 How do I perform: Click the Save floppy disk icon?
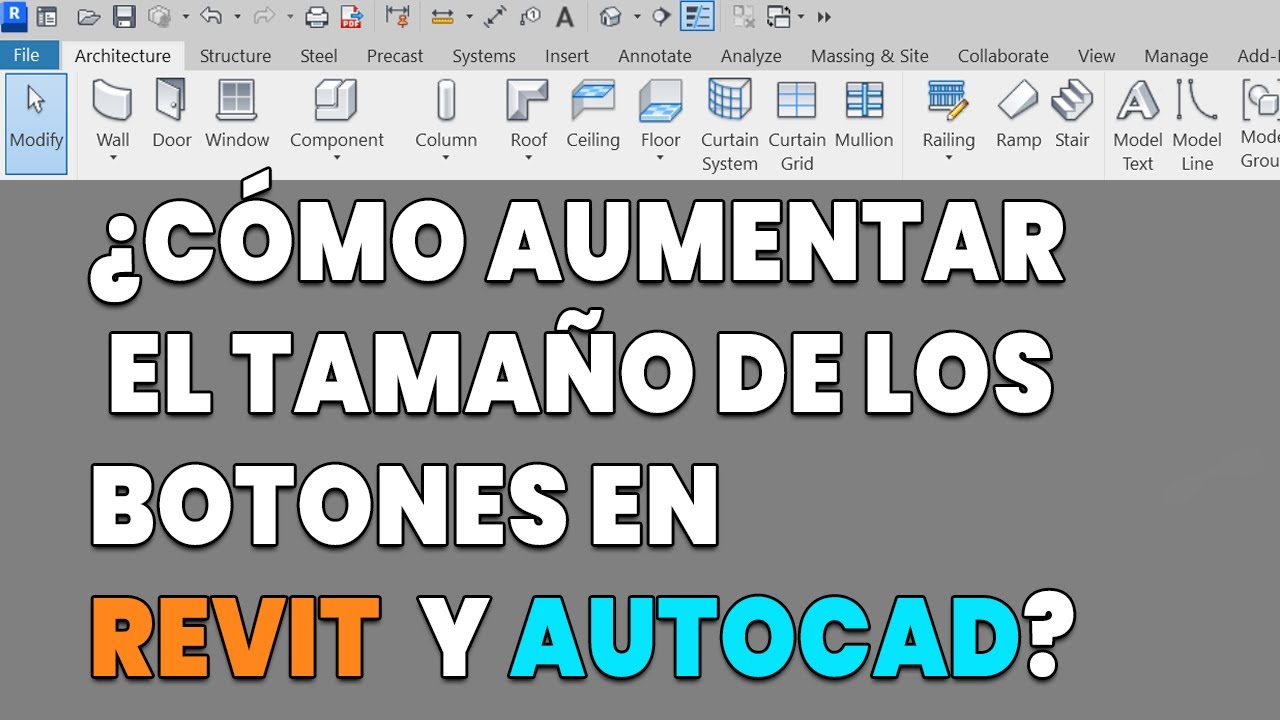click(x=124, y=17)
